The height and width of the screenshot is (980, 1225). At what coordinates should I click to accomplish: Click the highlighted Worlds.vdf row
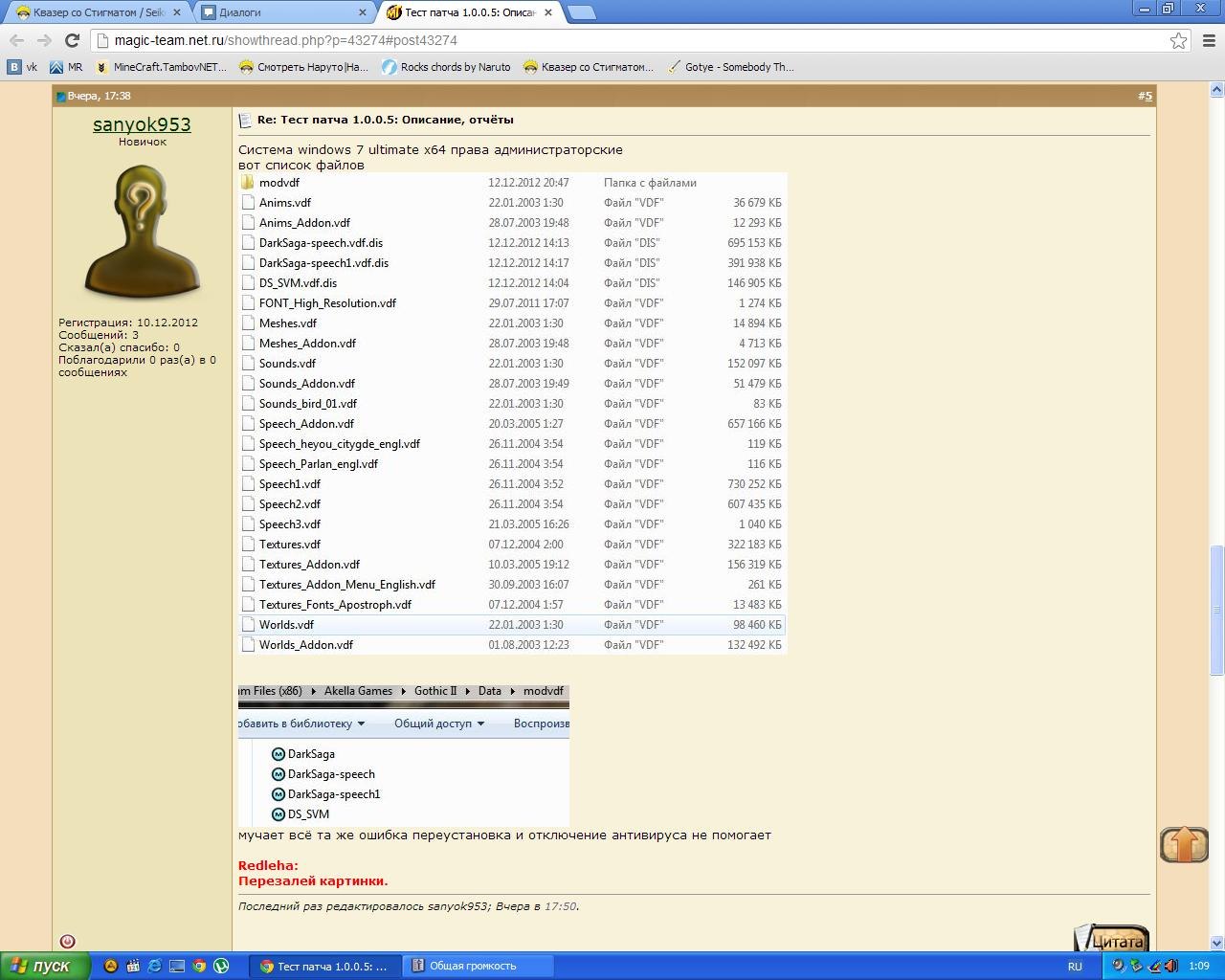pos(512,625)
